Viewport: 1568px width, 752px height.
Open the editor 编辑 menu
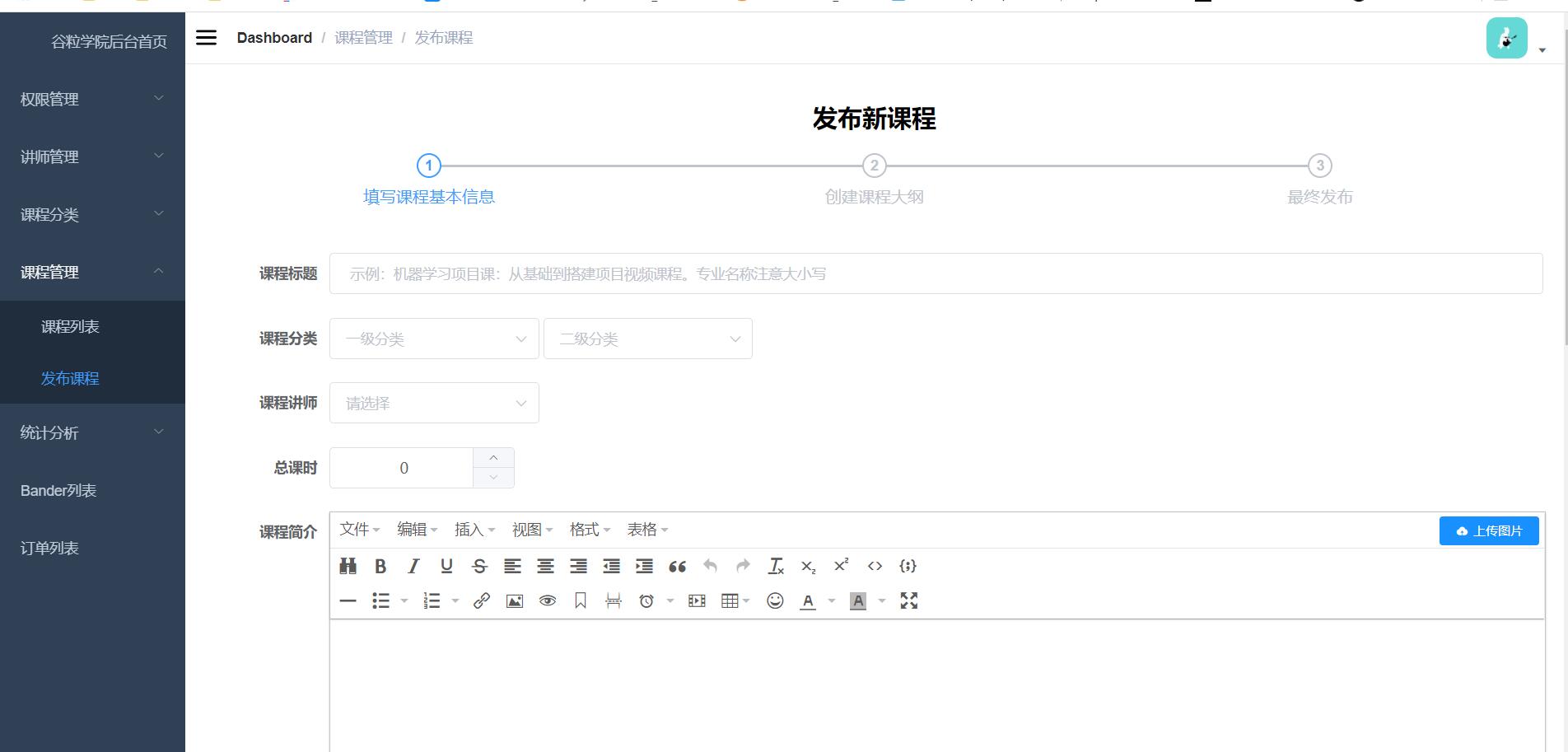pyautogui.click(x=418, y=530)
